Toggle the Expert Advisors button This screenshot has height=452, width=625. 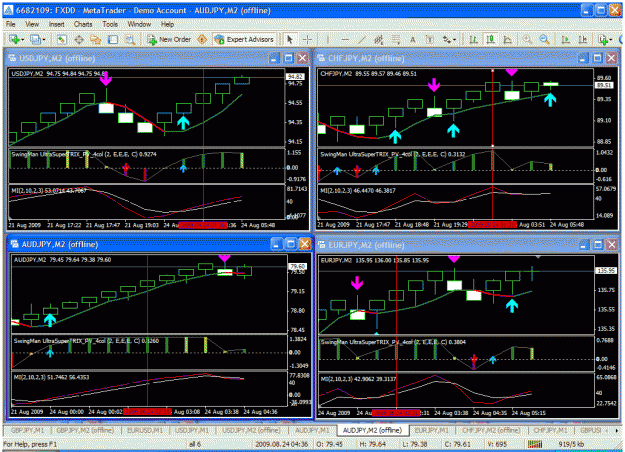pos(244,39)
